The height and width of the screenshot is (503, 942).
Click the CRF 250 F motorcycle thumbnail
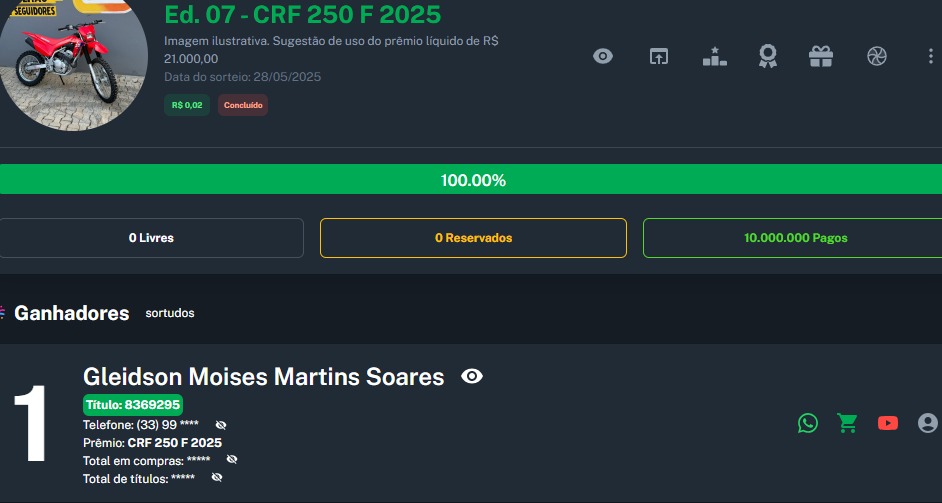(69, 66)
